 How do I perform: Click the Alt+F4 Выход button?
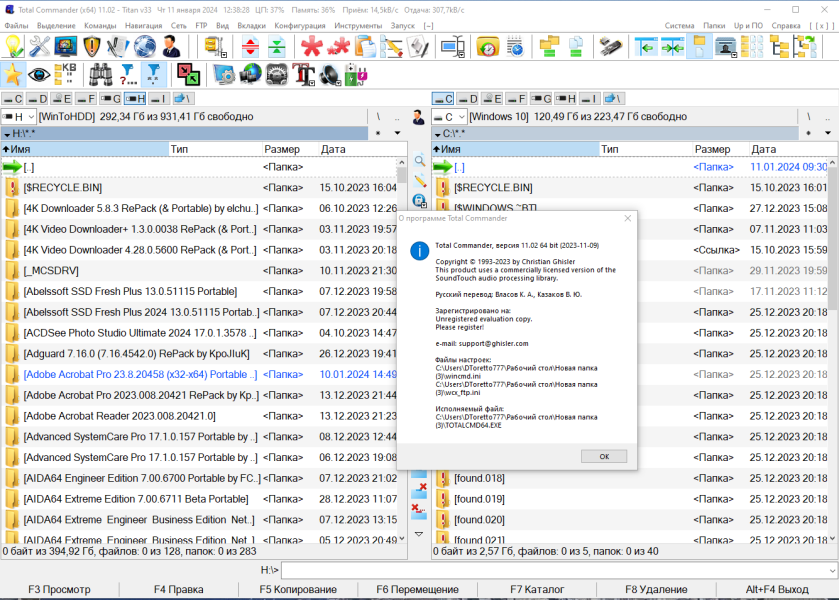click(777, 589)
